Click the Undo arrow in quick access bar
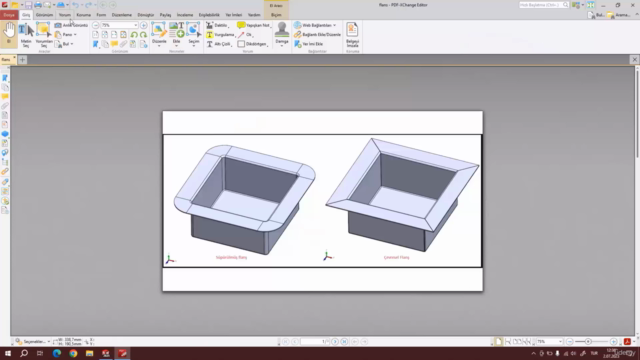 (76, 5)
